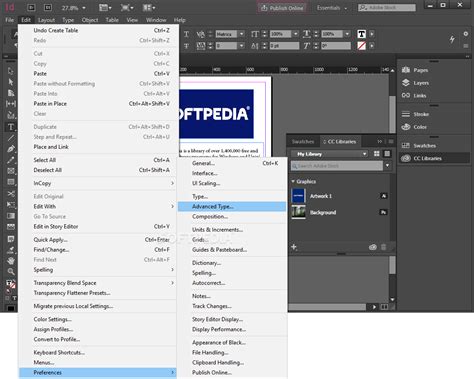Open the Essentials workspace switcher
Viewport: 474px width, 379px height.
pos(331,8)
